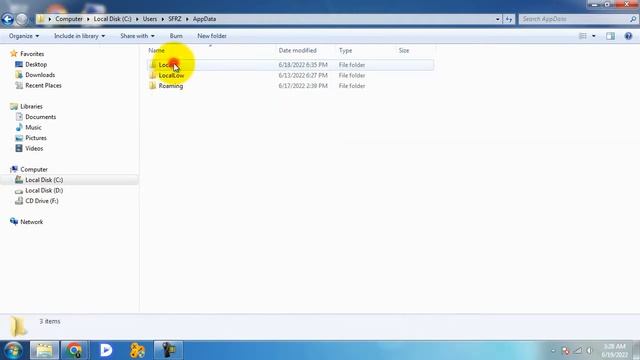The image size is (640, 360).
Task: Click the Roaming folder icon
Action: tap(152, 86)
